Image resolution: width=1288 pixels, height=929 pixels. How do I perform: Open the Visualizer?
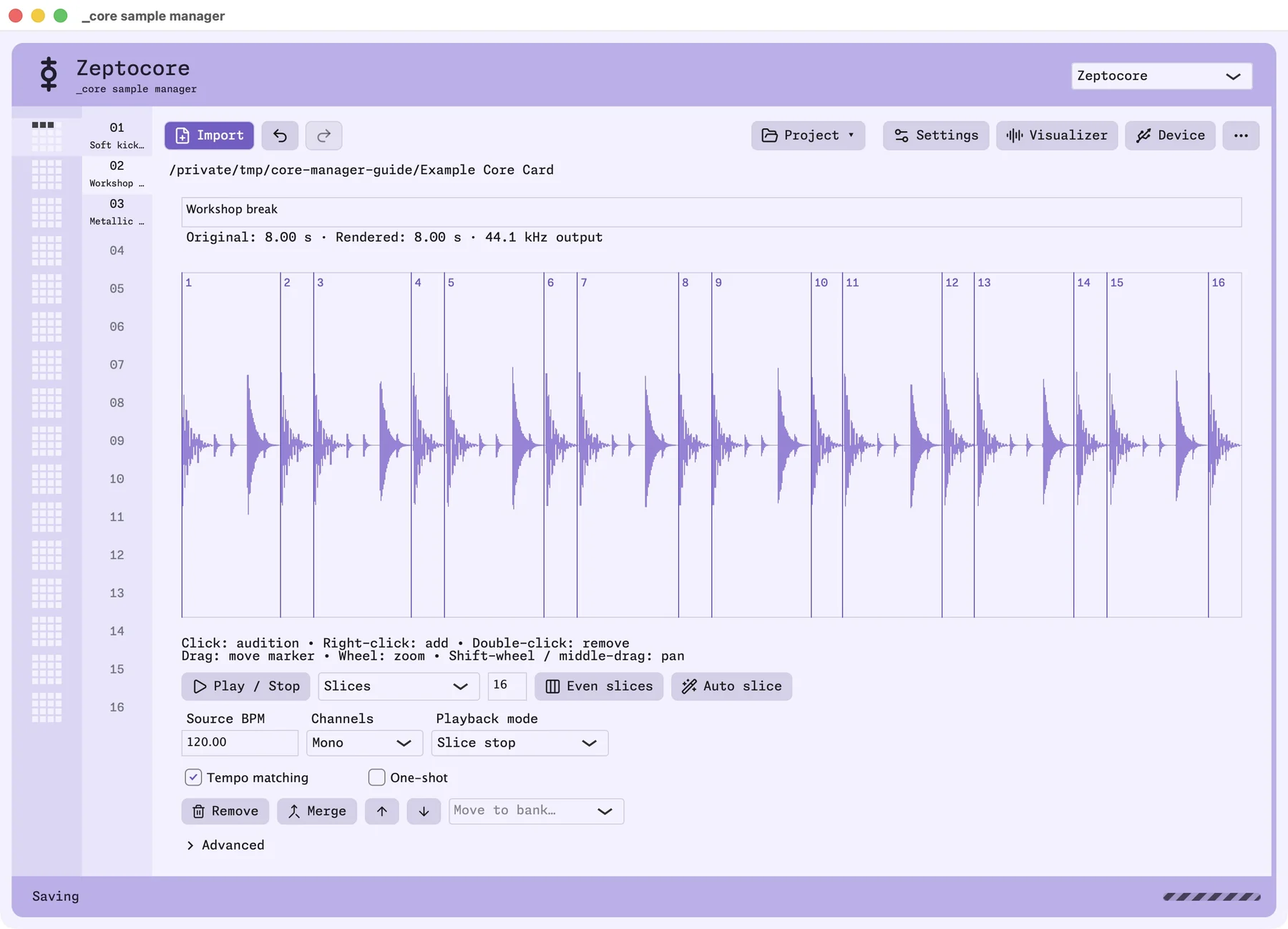coord(1057,135)
